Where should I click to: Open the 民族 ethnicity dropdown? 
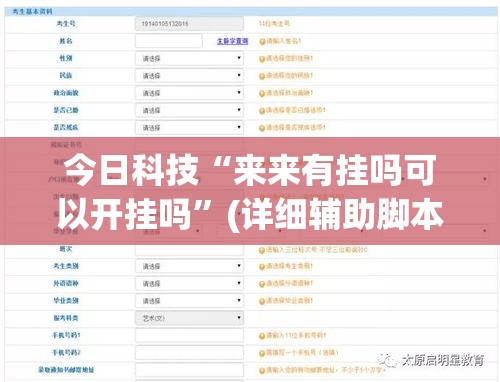tap(189, 76)
